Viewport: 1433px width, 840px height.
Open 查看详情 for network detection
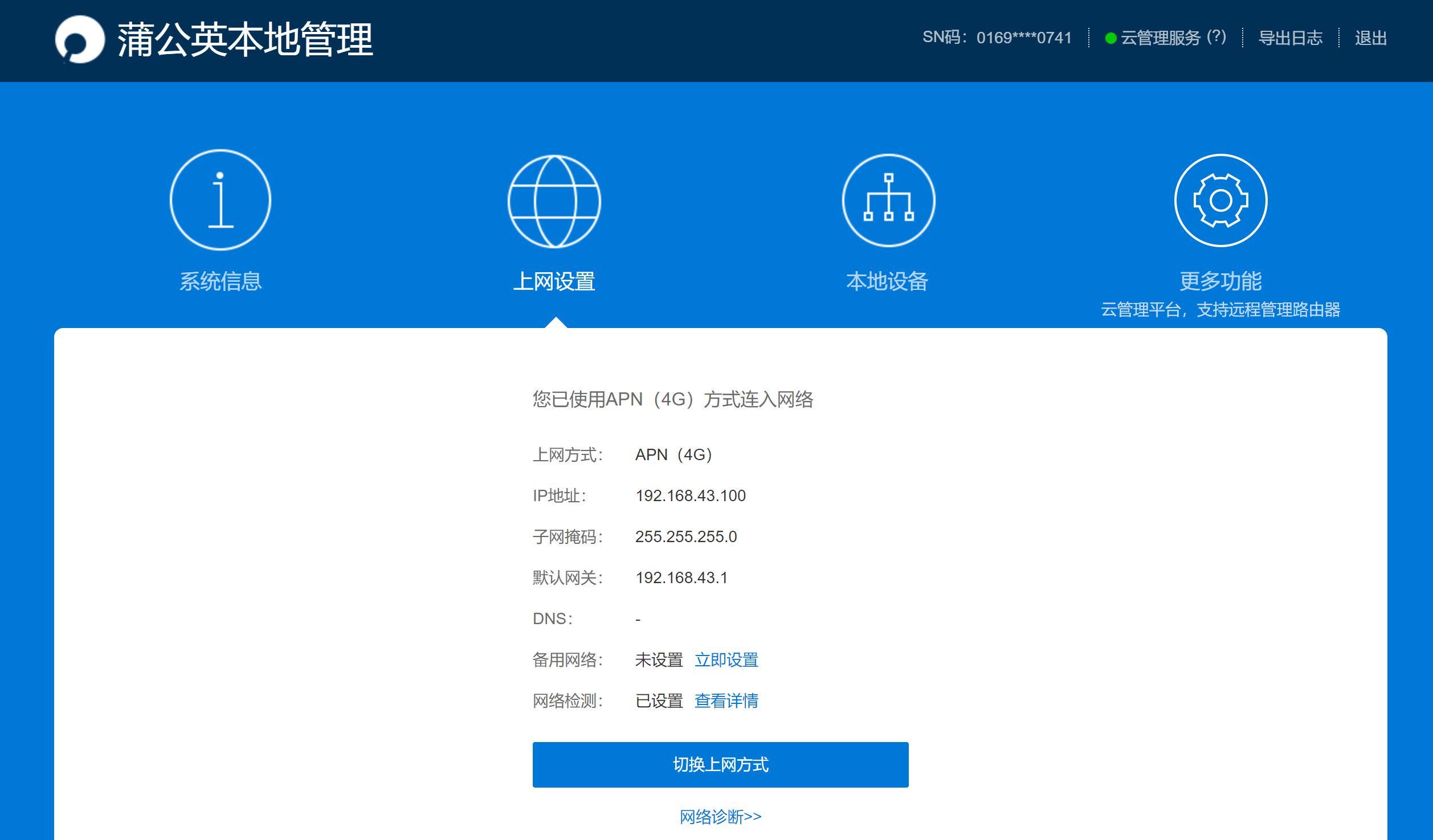[x=726, y=701]
